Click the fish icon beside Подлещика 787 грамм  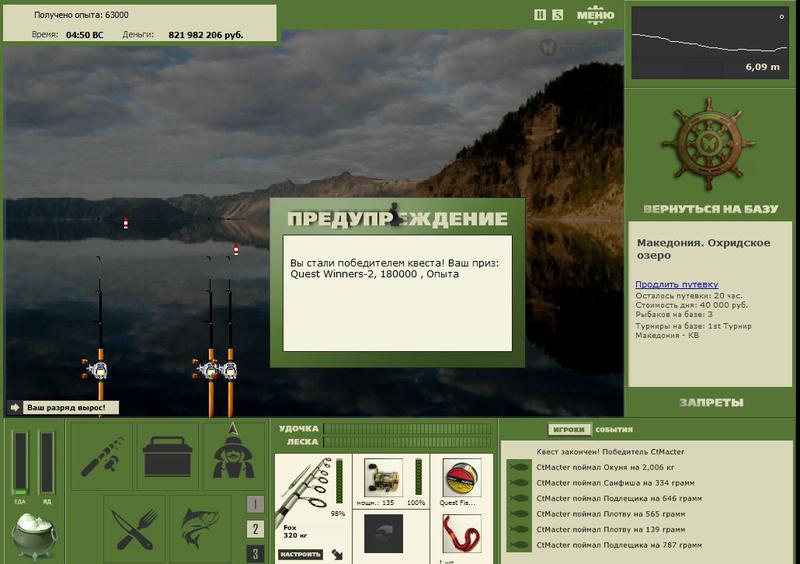[x=519, y=545]
